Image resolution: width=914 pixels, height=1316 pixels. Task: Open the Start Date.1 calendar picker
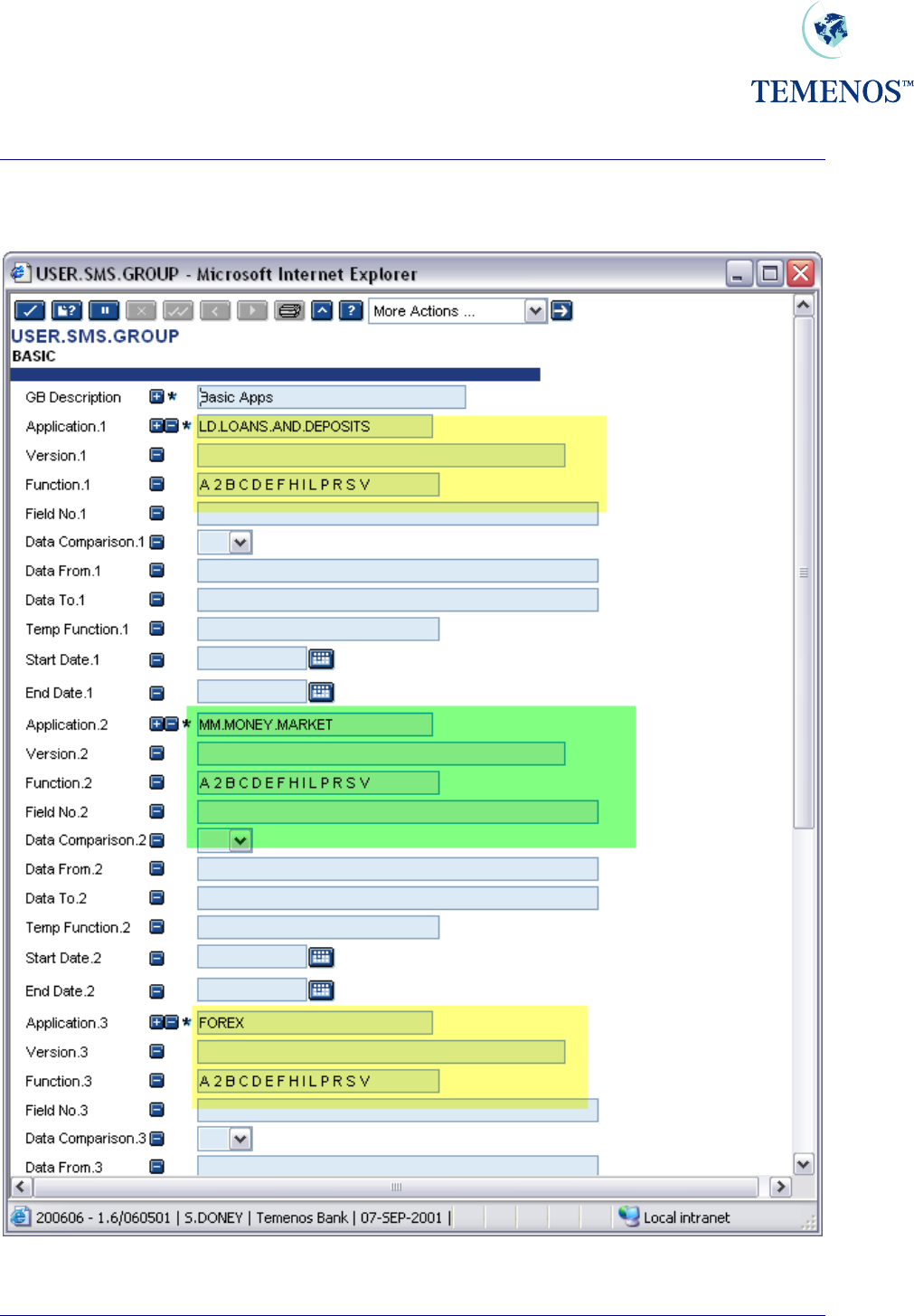tap(322, 659)
